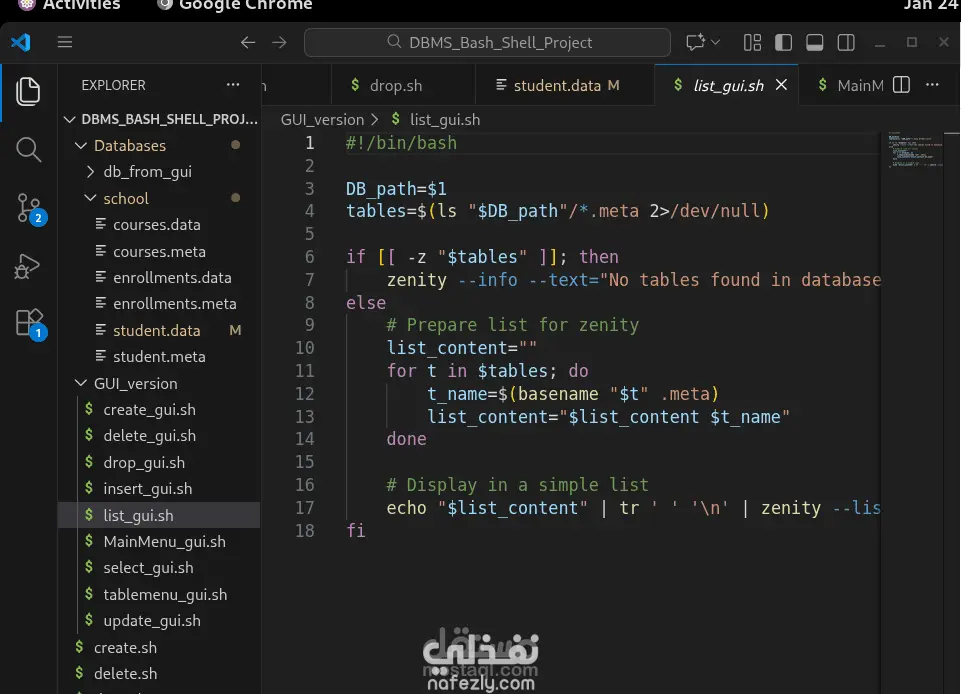The height and width of the screenshot is (694, 961).
Task: Open editor more actions ellipsis
Action: (x=932, y=85)
